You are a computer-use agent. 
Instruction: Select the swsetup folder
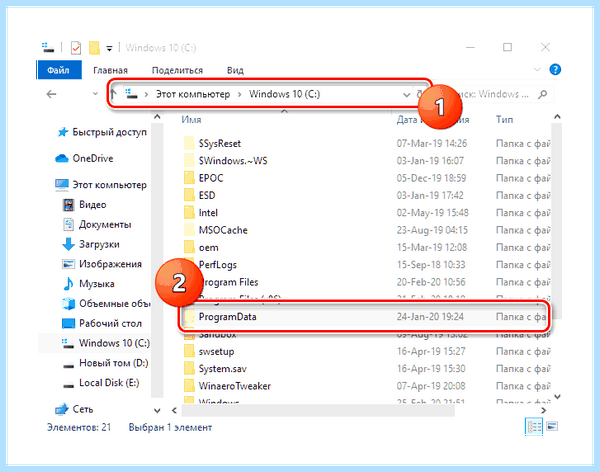pos(216,352)
